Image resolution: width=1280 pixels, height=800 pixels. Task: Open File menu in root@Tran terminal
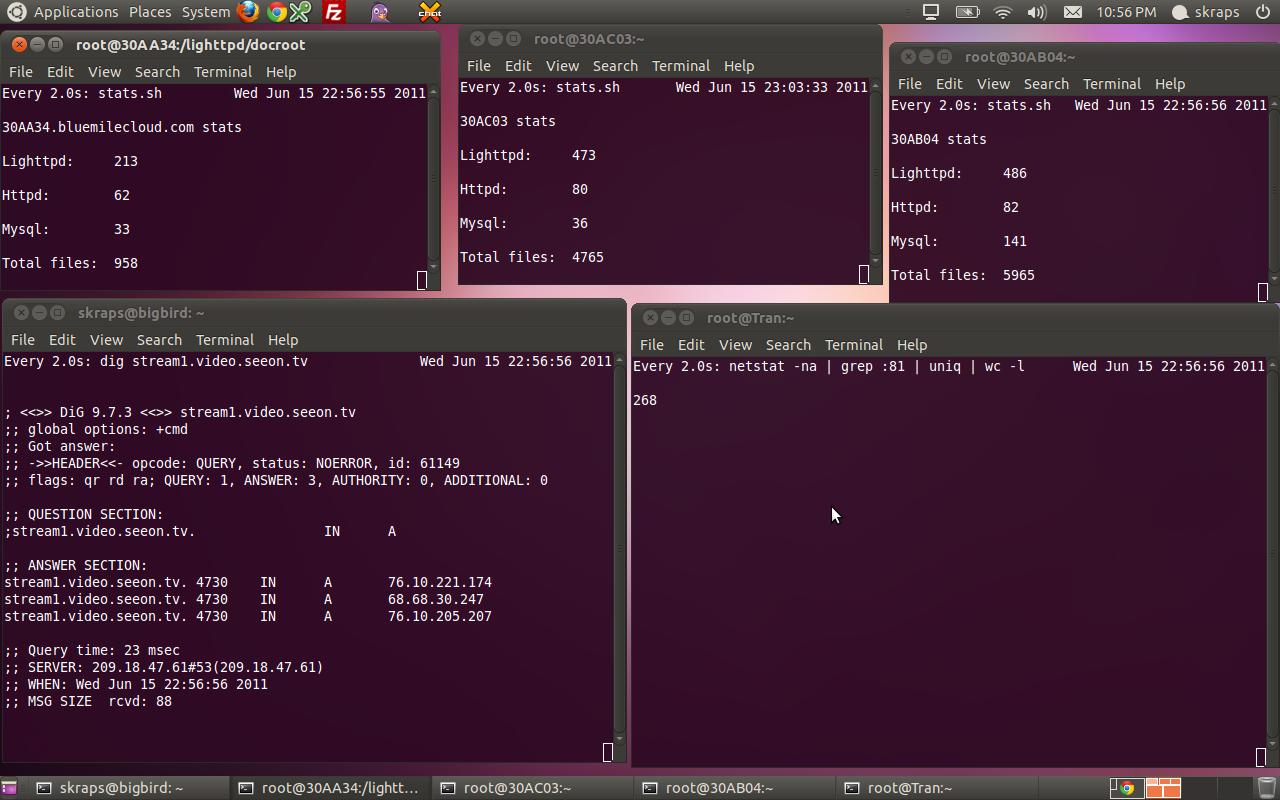(x=652, y=345)
